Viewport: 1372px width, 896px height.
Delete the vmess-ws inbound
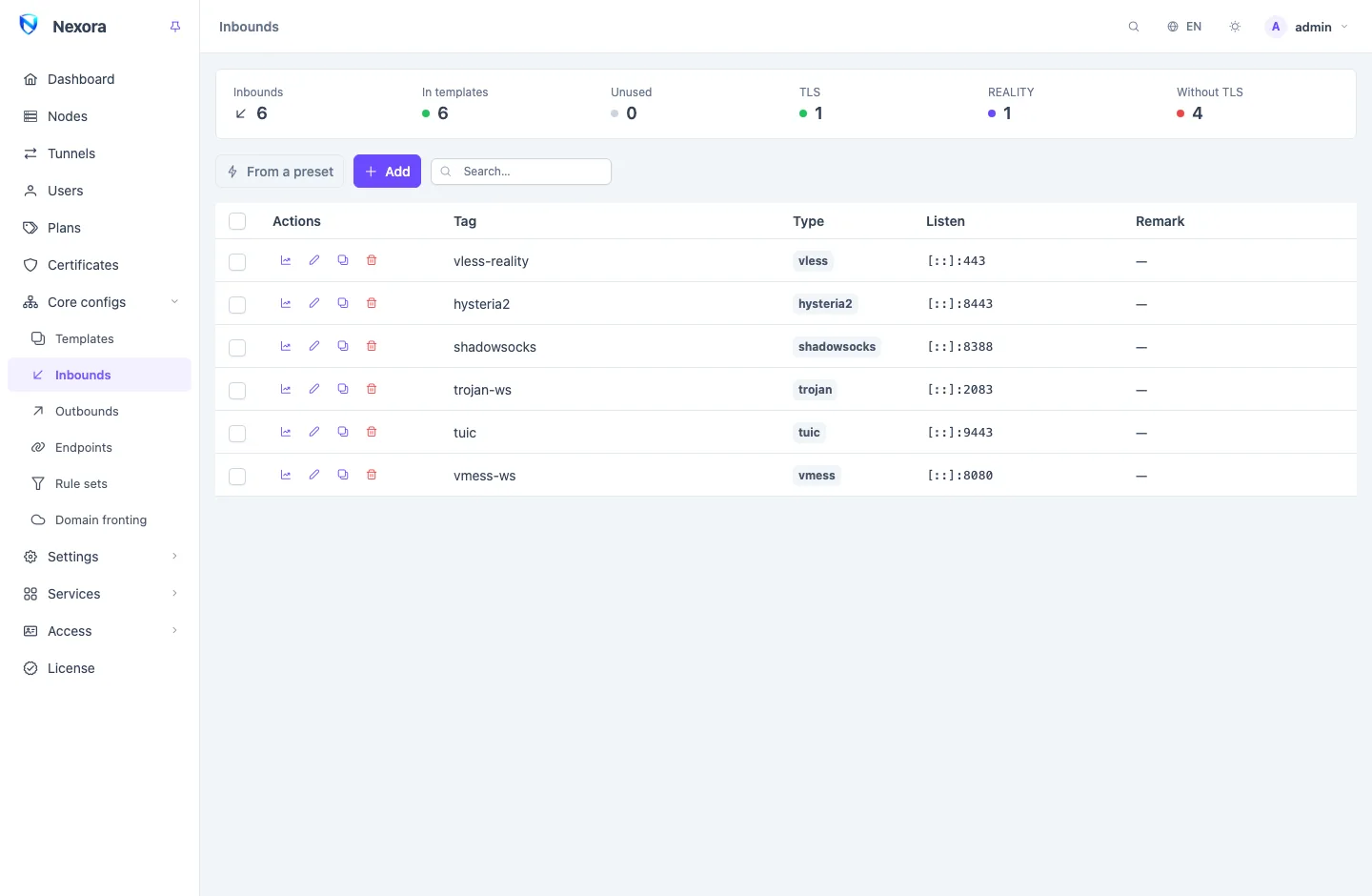pyautogui.click(x=372, y=475)
